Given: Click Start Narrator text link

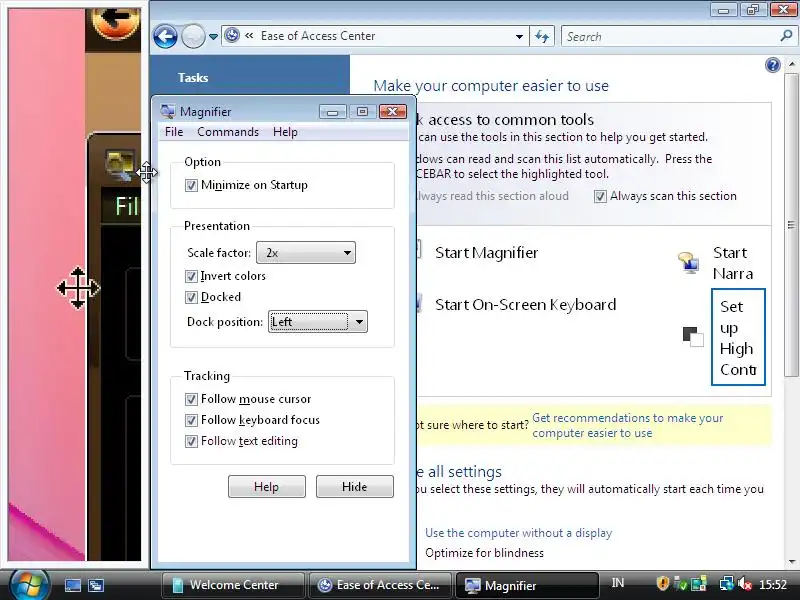Looking at the screenshot, I should (x=733, y=263).
